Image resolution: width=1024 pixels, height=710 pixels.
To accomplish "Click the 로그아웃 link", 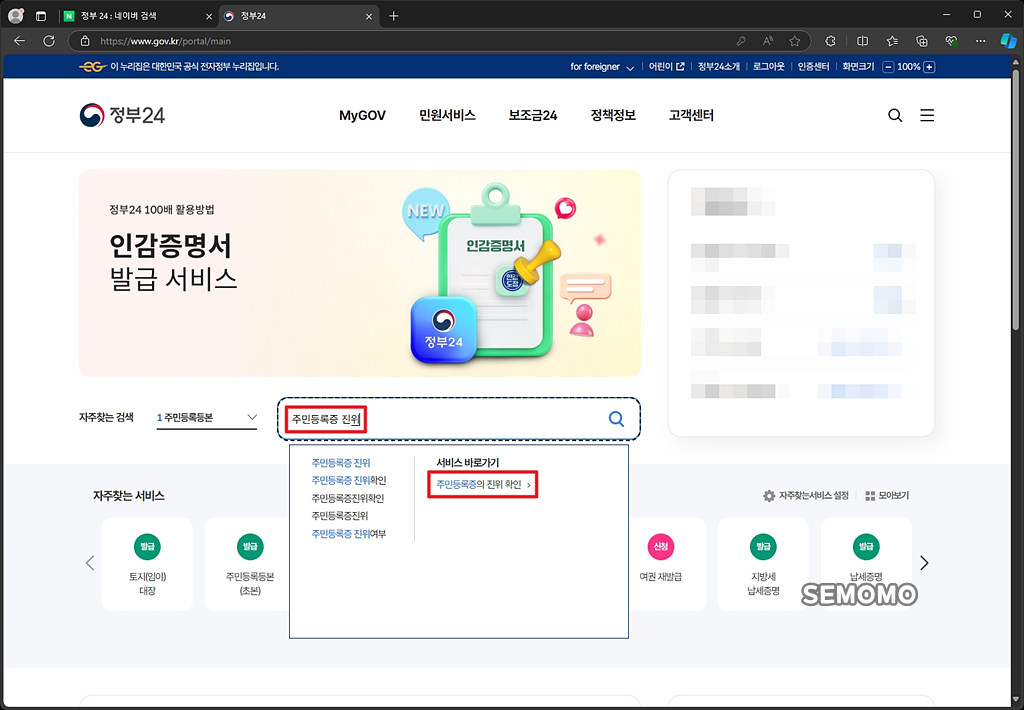I will (x=769, y=67).
